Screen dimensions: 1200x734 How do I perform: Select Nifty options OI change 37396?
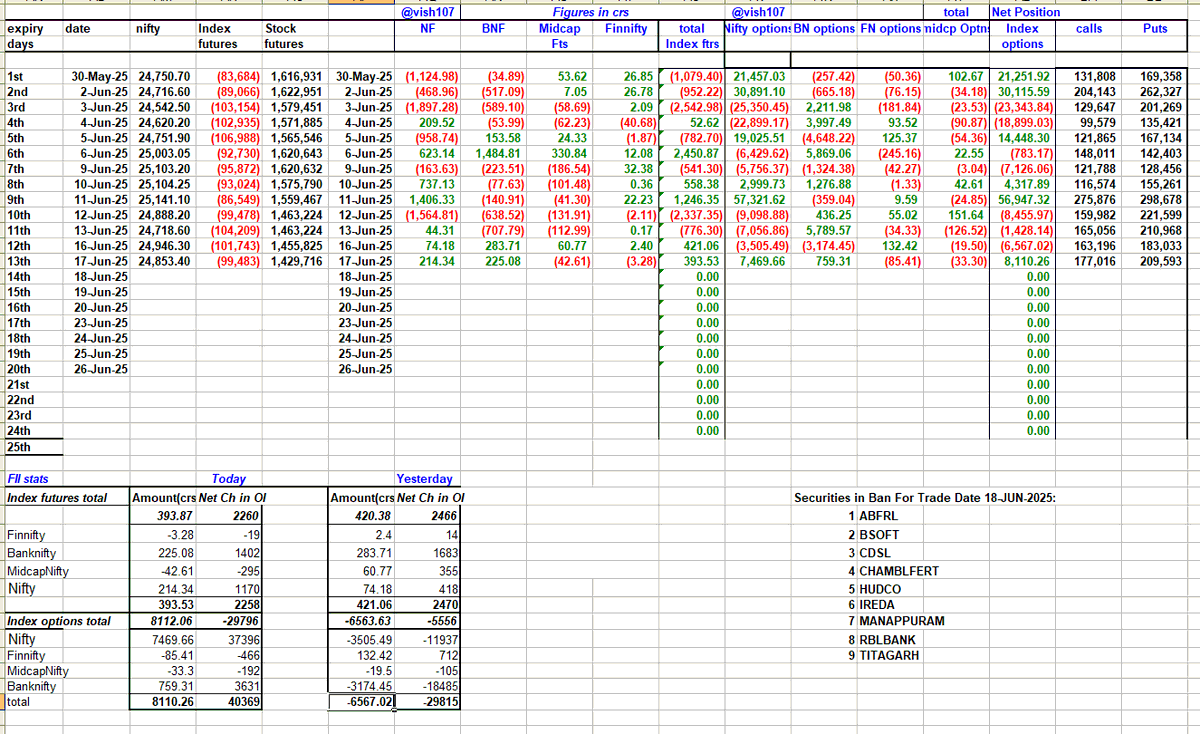(x=243, y=639)
